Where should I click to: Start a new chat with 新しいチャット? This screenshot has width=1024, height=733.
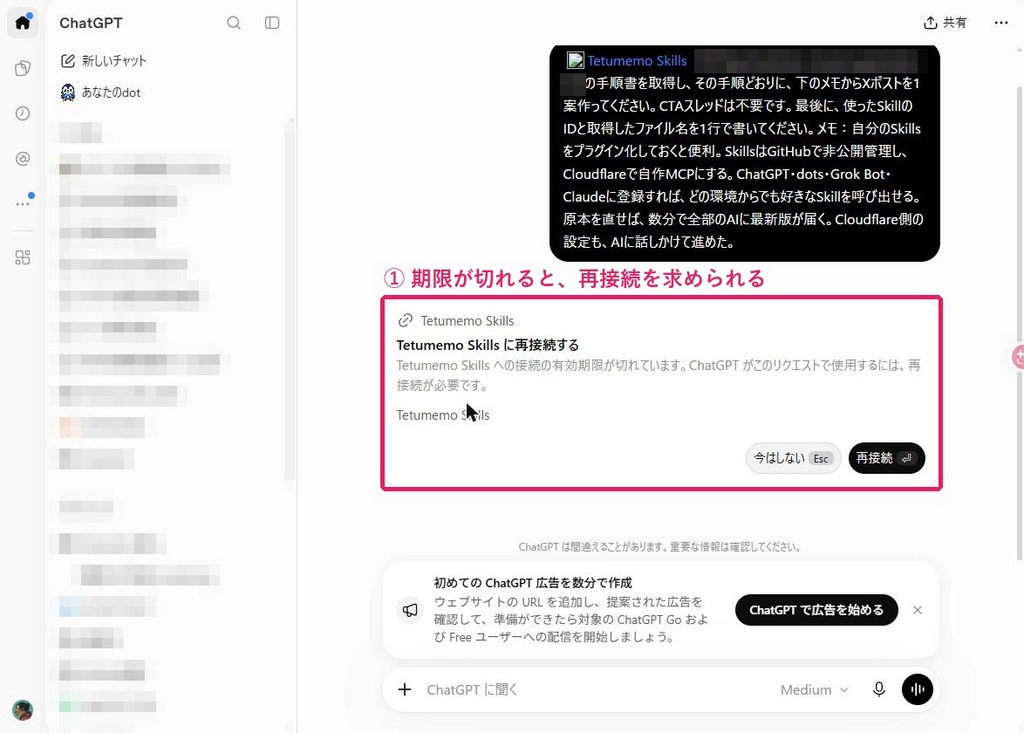point(104,61)
